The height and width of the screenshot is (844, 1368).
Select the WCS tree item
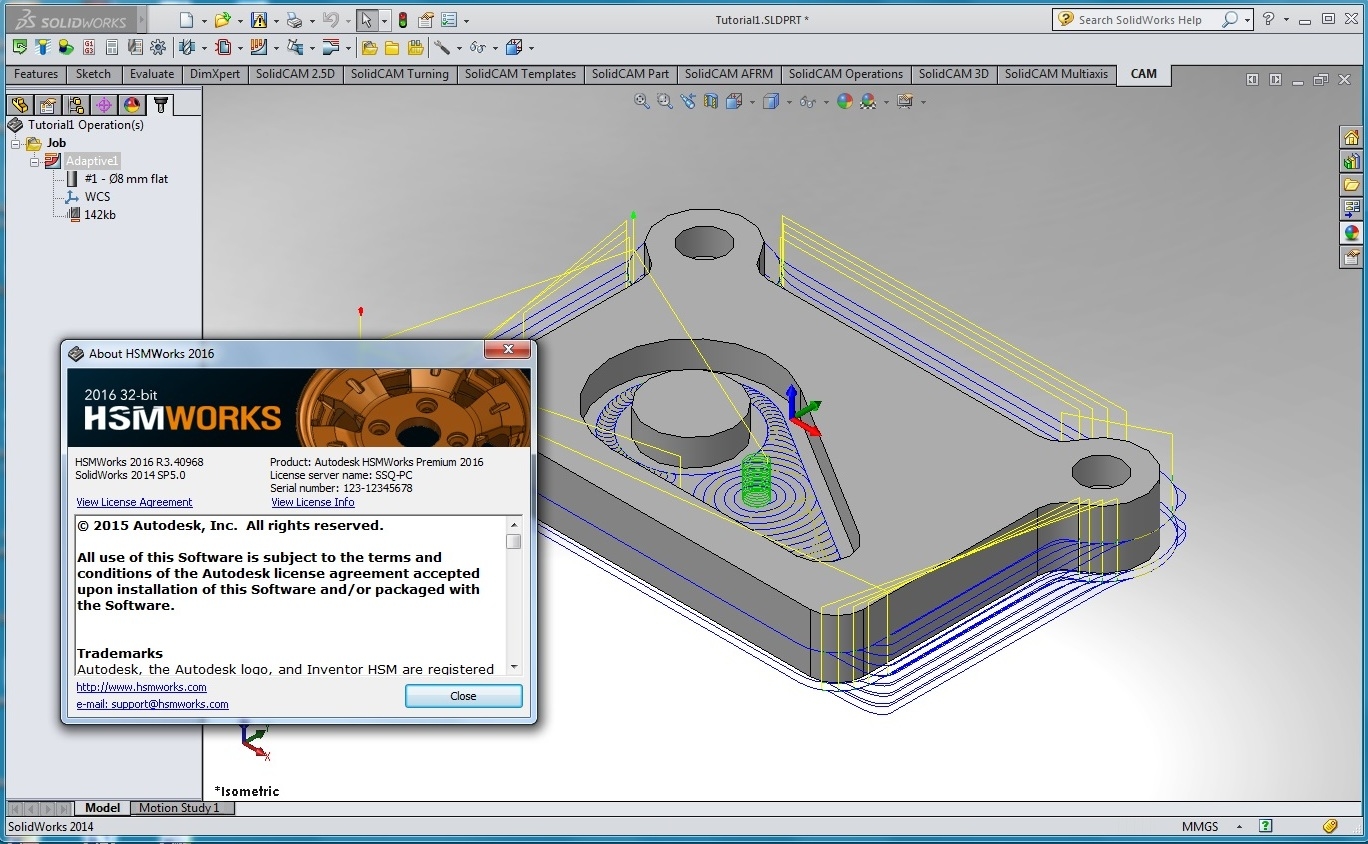click(x=97, y=197)
